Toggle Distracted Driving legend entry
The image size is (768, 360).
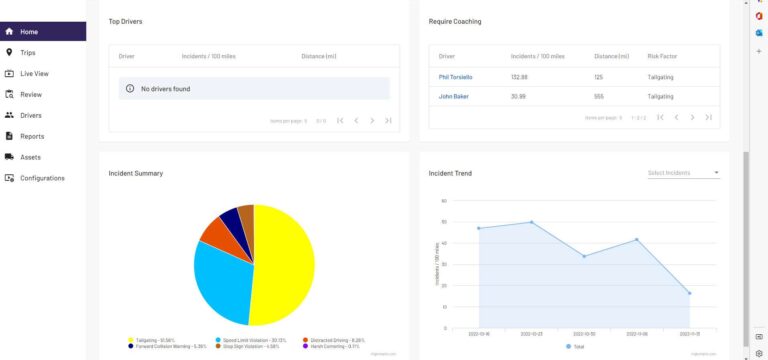click(x=334, y=340)
